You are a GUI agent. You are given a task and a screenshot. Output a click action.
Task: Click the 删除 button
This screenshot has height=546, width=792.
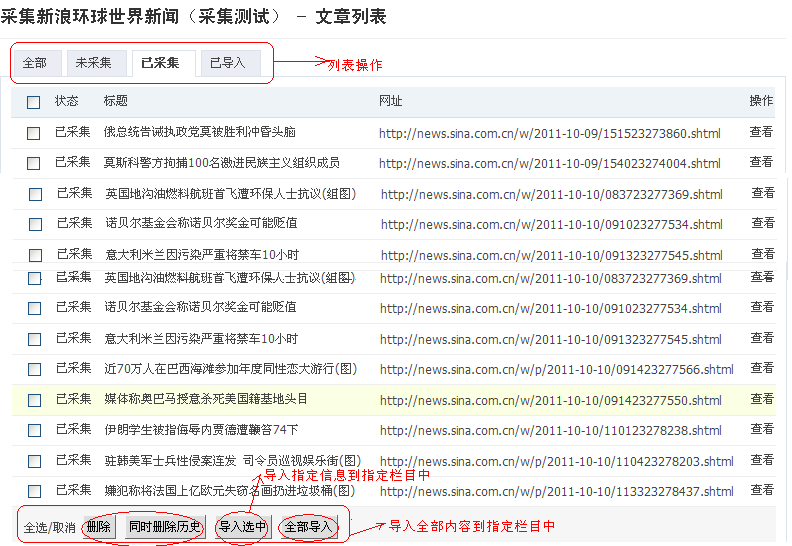(x=99, y=527)
